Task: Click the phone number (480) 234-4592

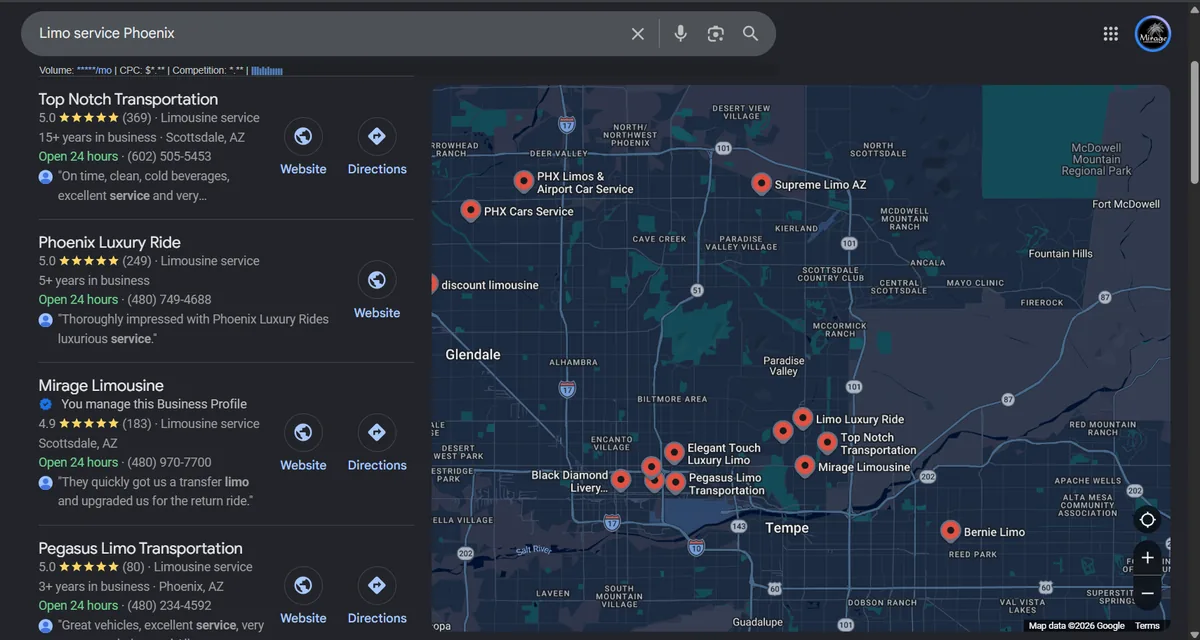Action: [x=169, y=605]
